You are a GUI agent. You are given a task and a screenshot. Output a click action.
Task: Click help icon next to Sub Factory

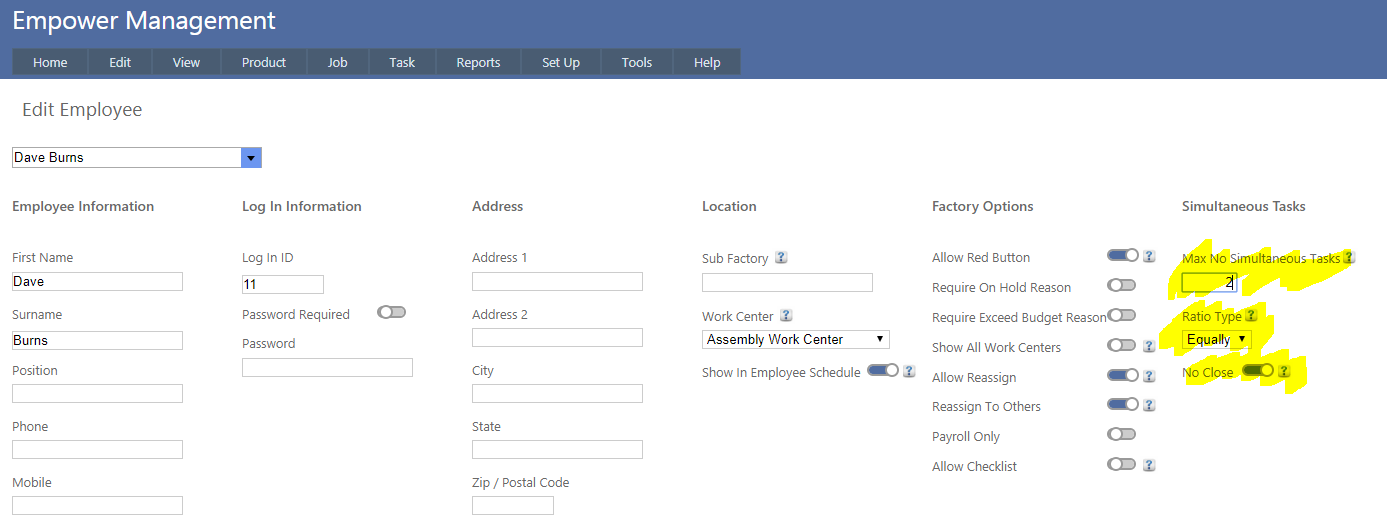pyautogui.click(x=781, y=257)
